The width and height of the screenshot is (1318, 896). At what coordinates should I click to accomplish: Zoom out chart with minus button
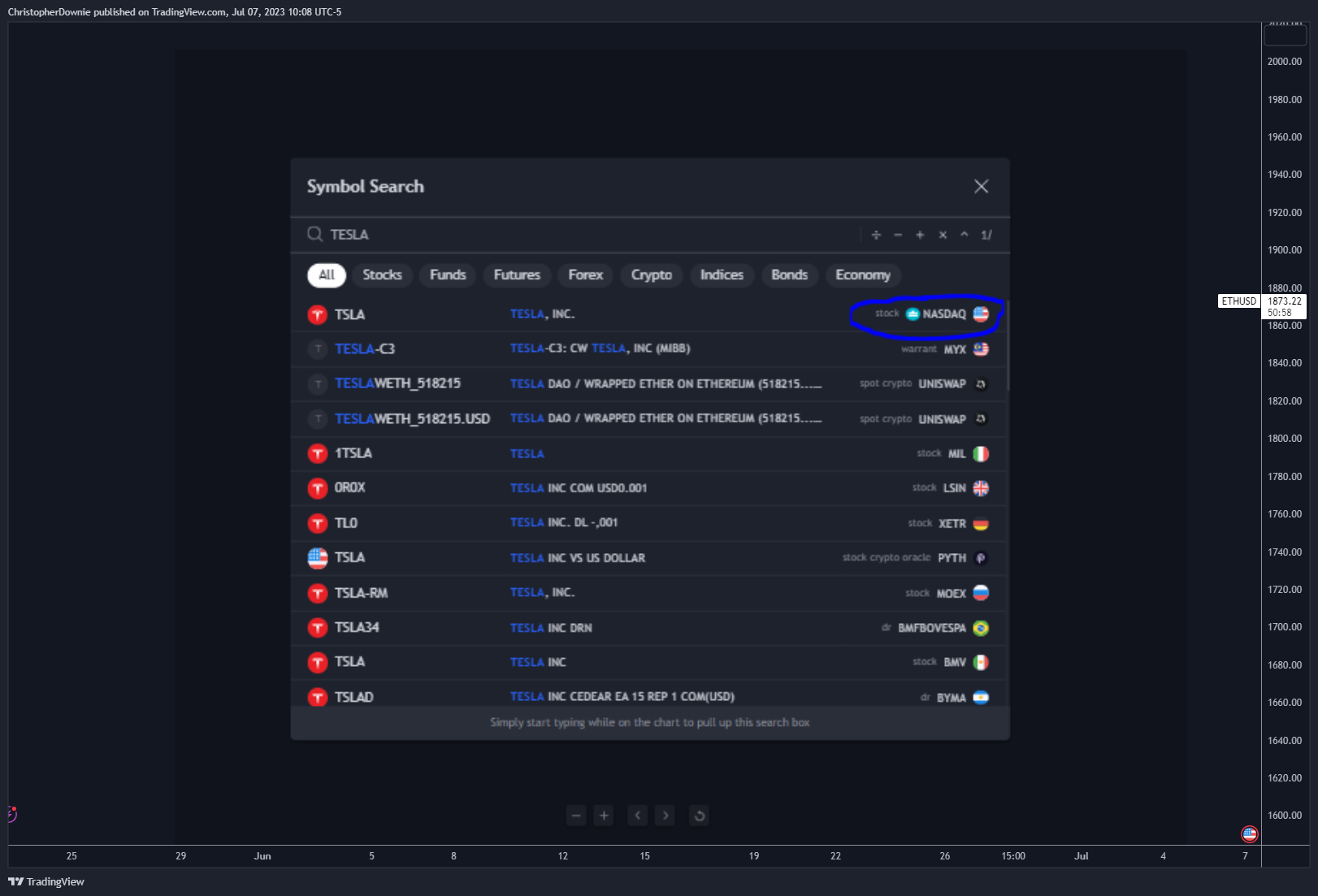[x=576, y=816]
